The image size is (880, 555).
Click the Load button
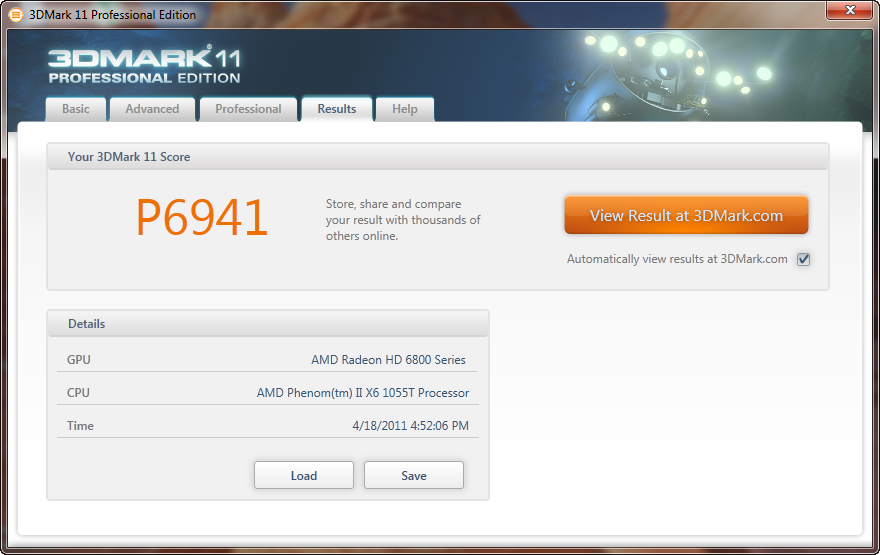click(x=304, y=475)
